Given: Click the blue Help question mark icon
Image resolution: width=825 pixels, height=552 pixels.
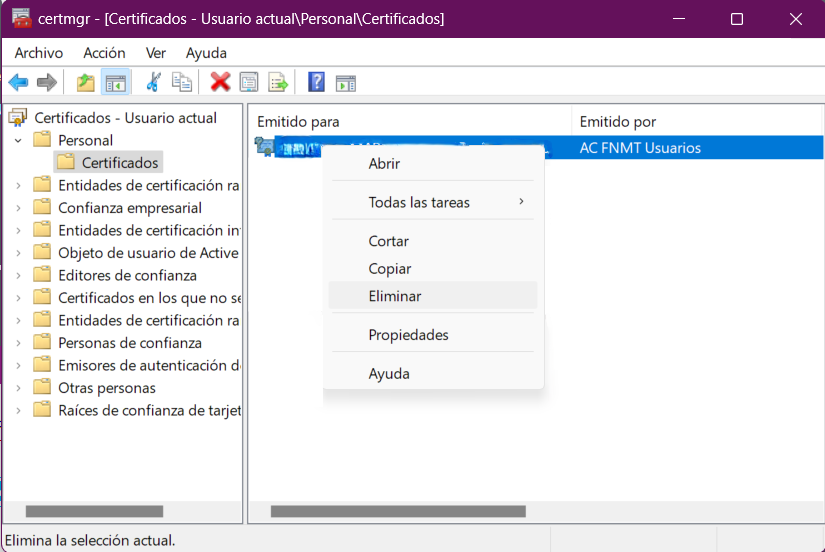Looking at the screenshot, I should (x=316, y=82).
